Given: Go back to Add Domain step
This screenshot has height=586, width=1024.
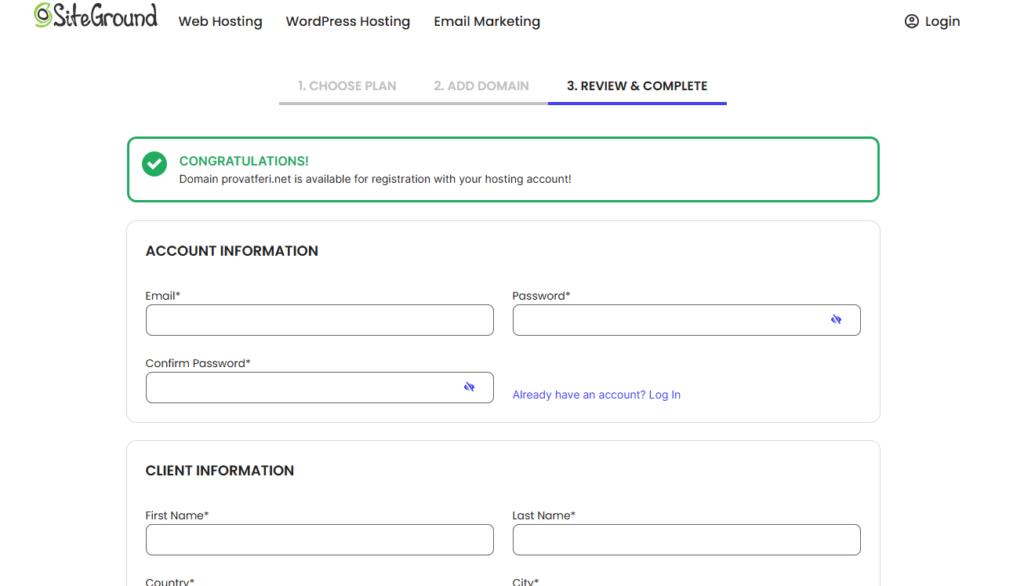Looking at the screenshot, I should [x=481, y=86].
